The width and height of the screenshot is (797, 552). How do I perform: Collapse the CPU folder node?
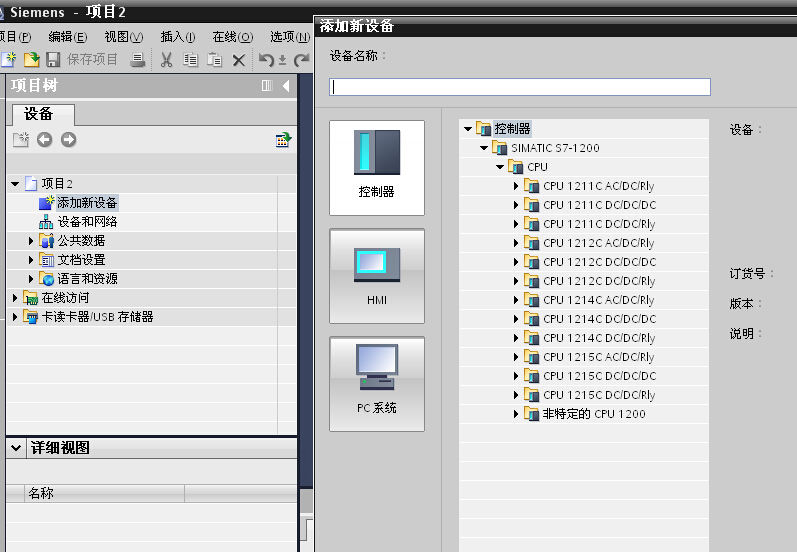click(x=500, y=167)
